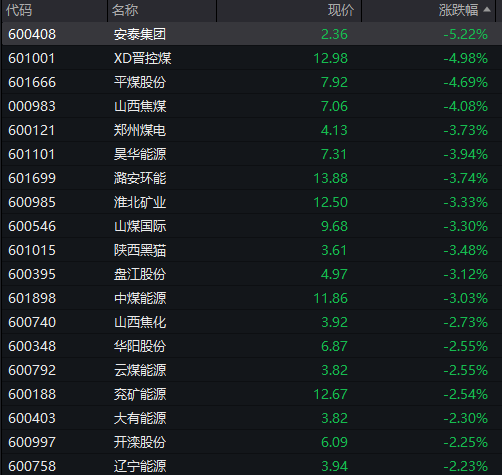Open stock 潞安环能
Screen dimensions: 502x475
point(140,178)
